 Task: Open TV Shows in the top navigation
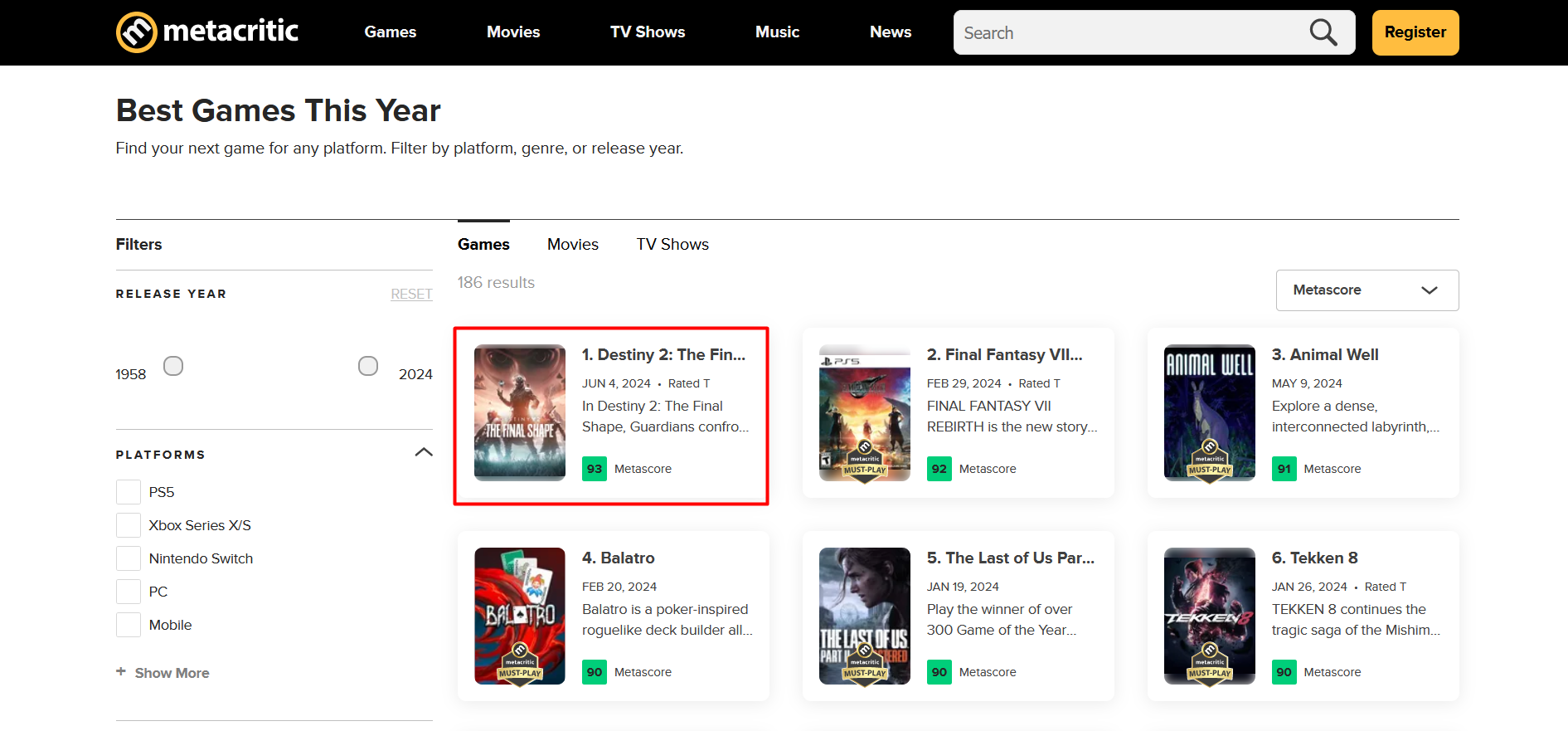click(x=648, y=32)
